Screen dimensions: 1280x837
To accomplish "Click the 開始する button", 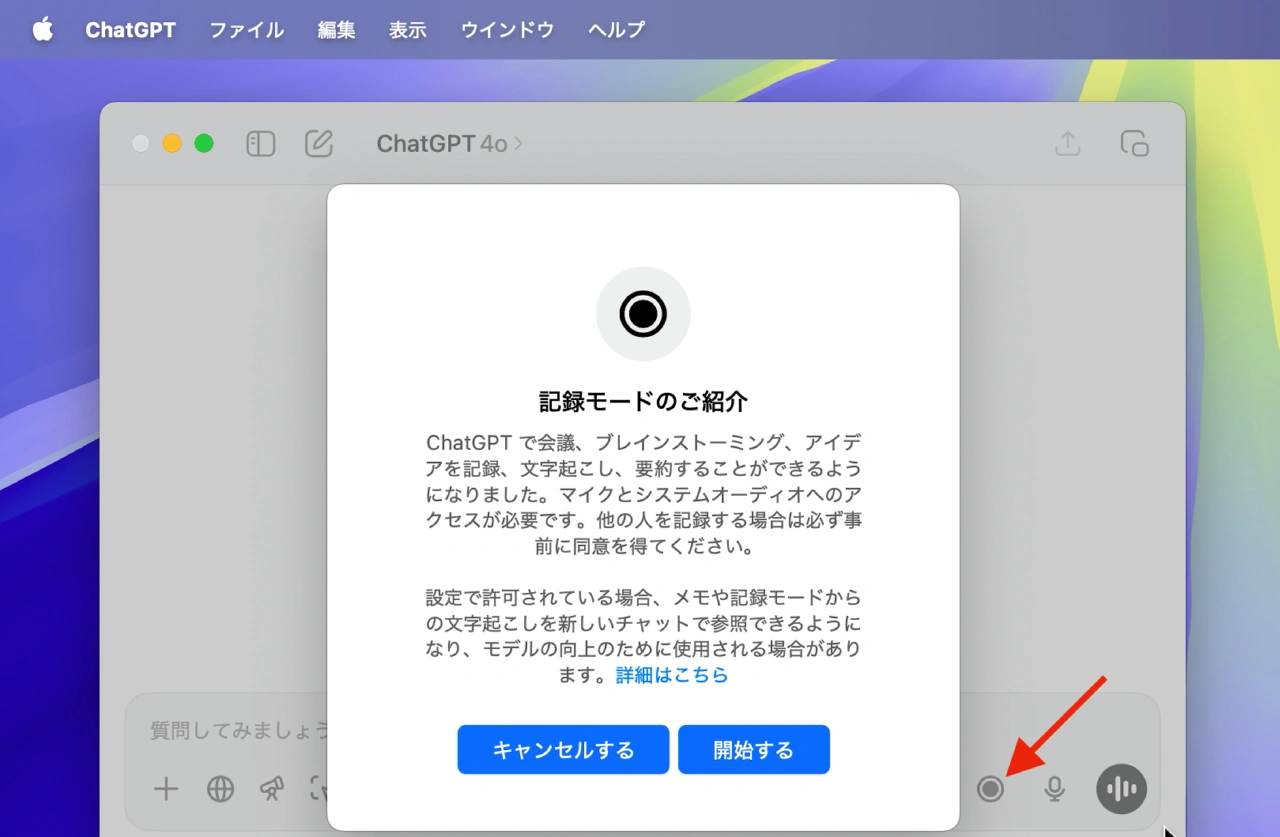I will tap(753, 749).
